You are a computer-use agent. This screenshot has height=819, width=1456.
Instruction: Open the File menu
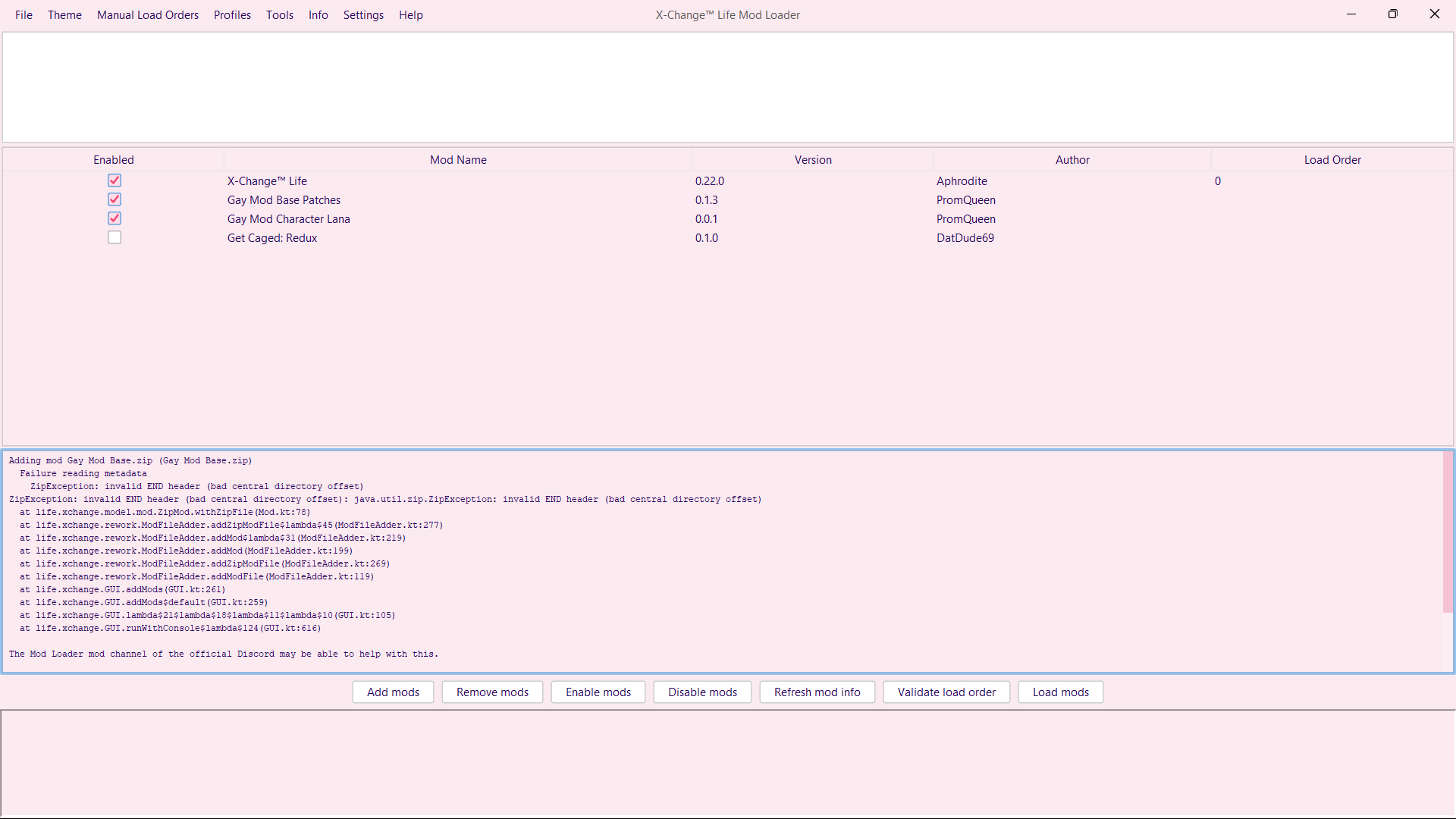pyautogui.click(x=24, y=14)
